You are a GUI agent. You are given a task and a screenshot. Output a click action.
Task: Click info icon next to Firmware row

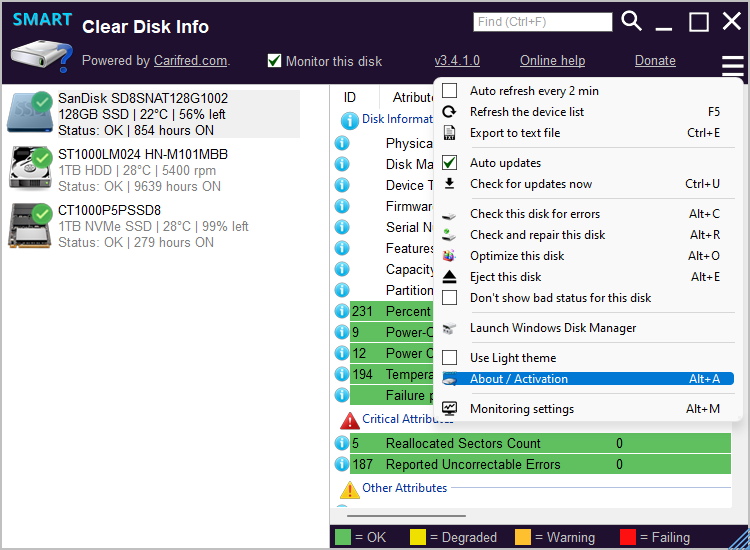coord(342,206)
